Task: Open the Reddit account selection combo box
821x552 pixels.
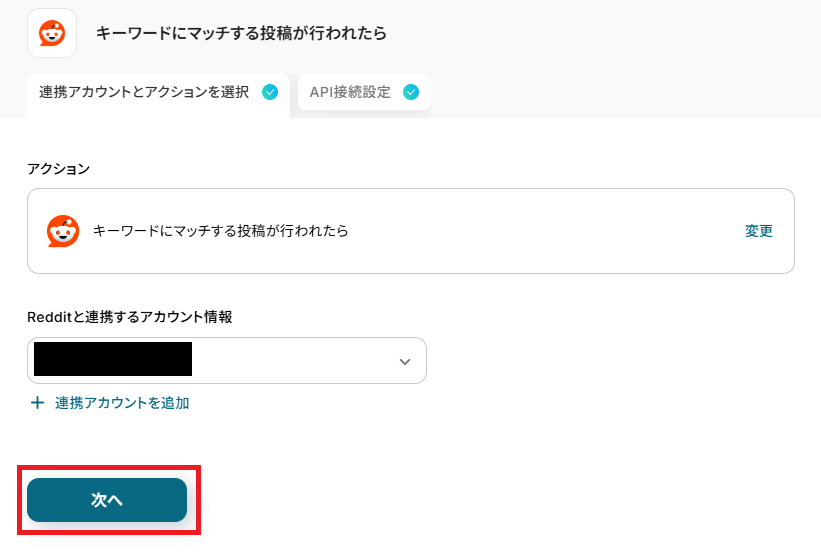Action: click(x=227, y=360)
